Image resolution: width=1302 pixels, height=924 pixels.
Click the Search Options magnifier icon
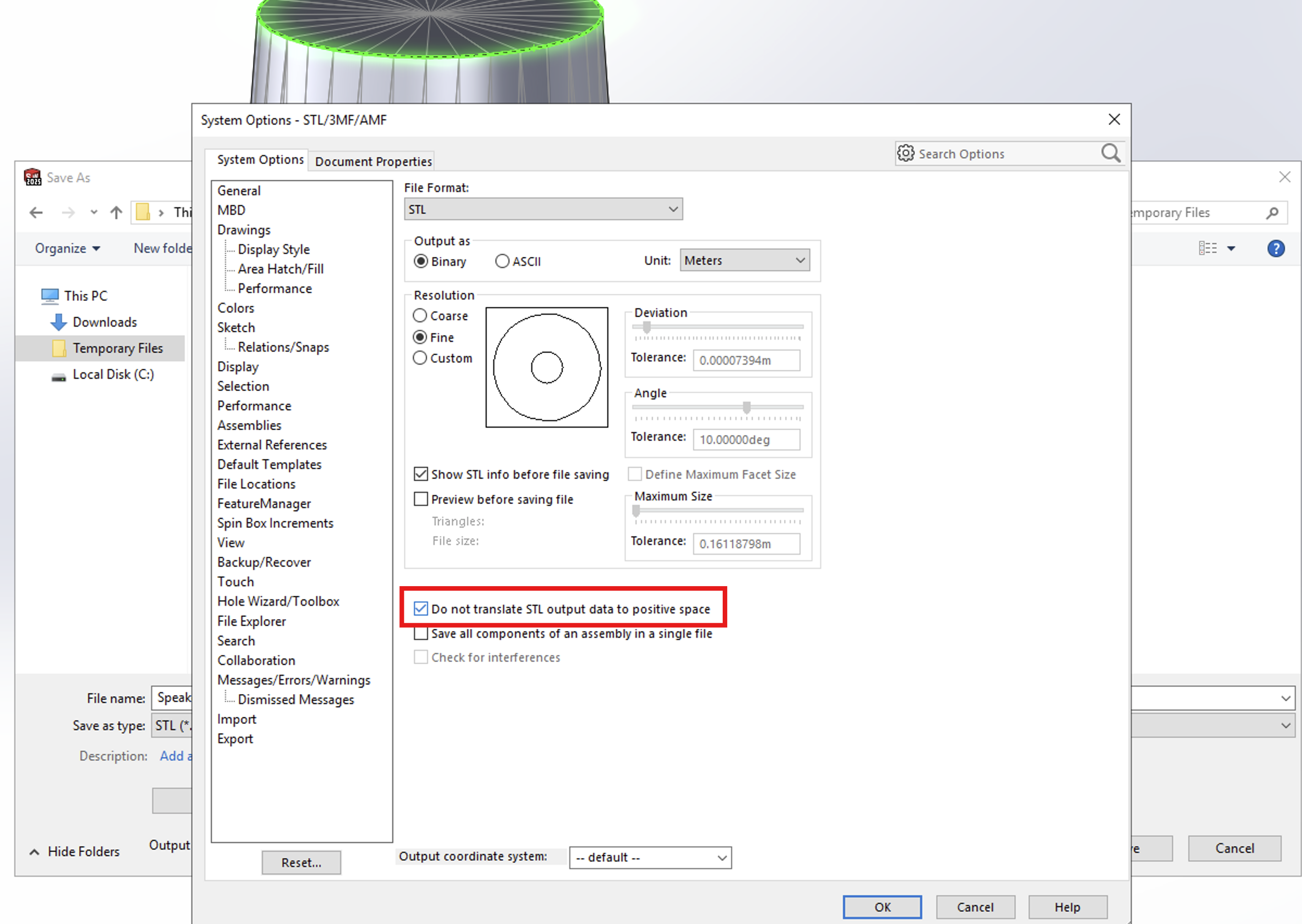pos(1111,153)
